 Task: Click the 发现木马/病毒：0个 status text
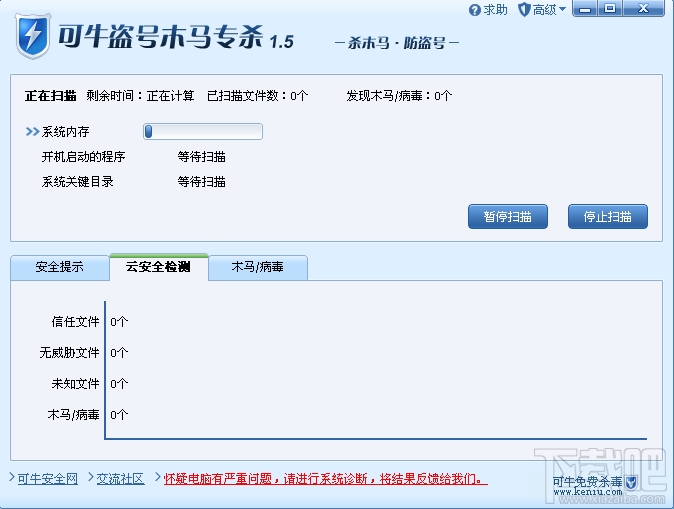coord(399,96)
